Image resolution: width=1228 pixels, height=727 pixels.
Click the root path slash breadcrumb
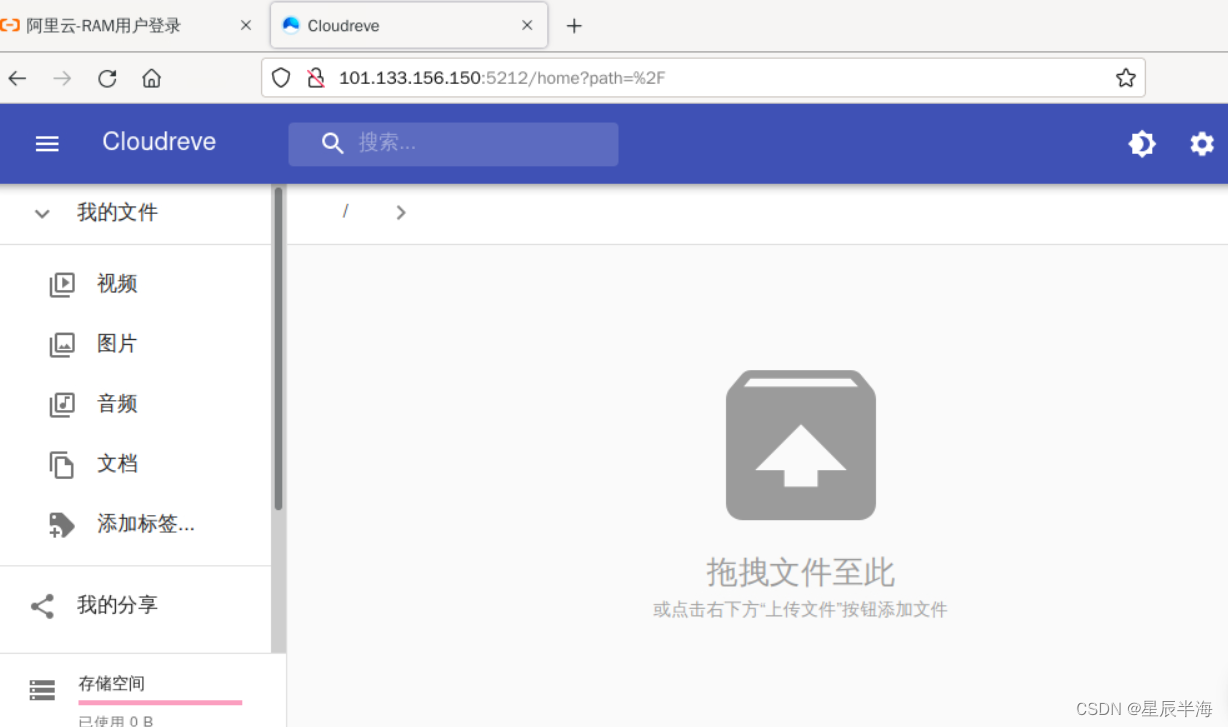[345, 211]
